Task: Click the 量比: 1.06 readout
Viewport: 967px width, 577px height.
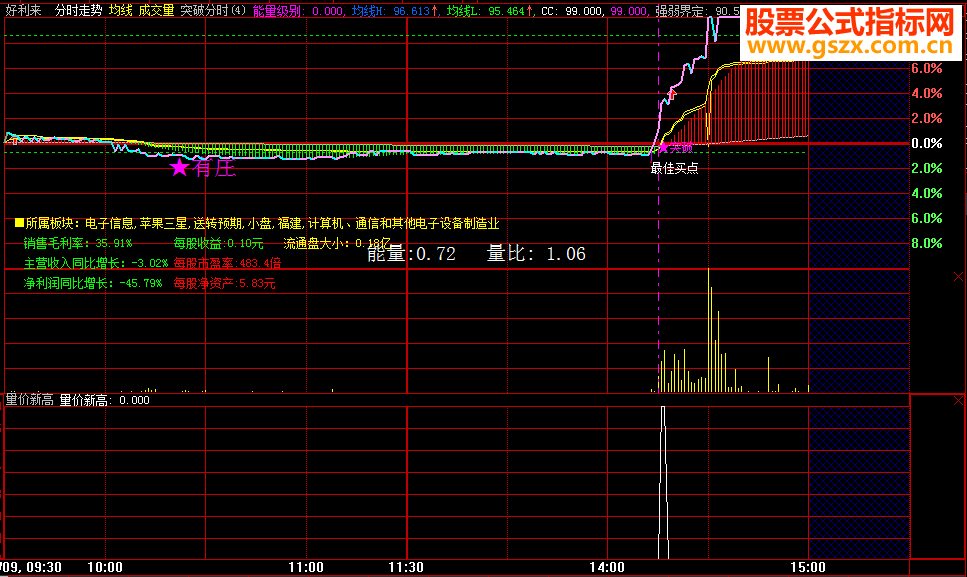Action: (x=537, y=254)
